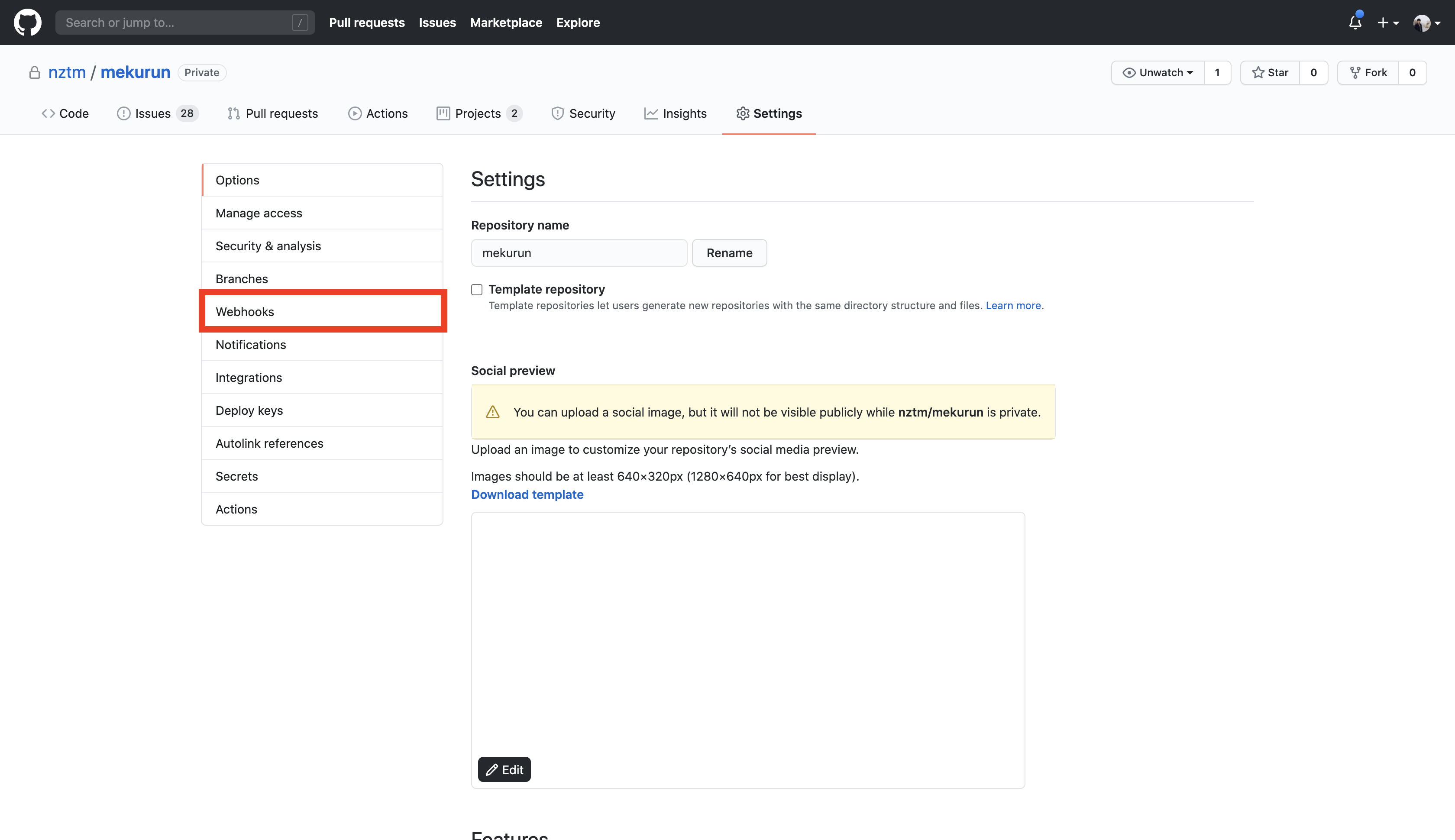Switch to the repository Issues tab
Screen dimensions: 1455x840
158,113
